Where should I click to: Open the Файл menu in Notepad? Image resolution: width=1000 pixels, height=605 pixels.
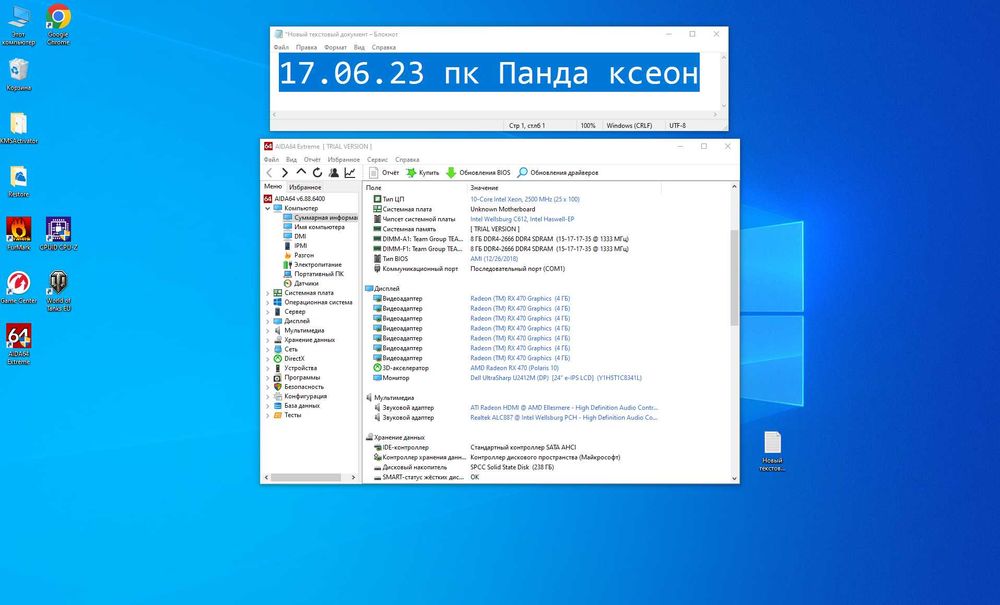click(x=281, y=47)
